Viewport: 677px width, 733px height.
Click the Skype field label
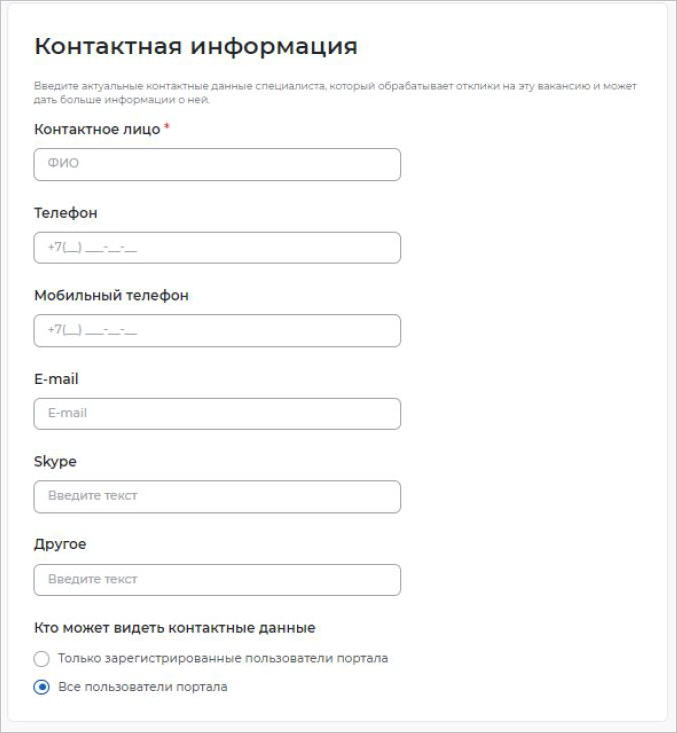pos(55,462)
